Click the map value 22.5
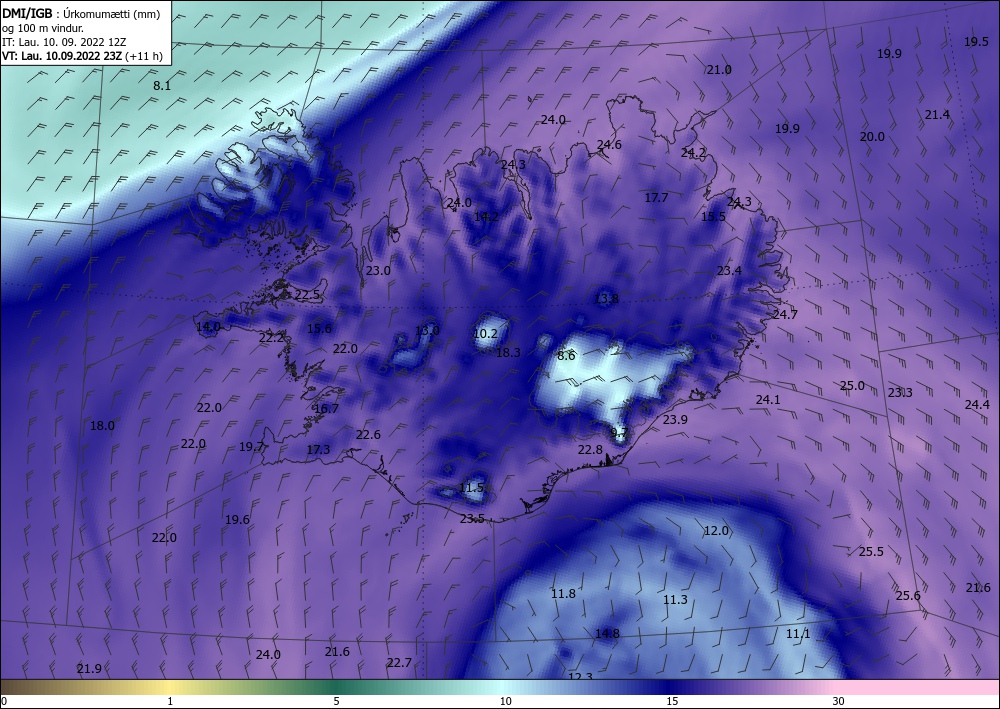This screenshot has width=1000, height=709. click(307, 295)
